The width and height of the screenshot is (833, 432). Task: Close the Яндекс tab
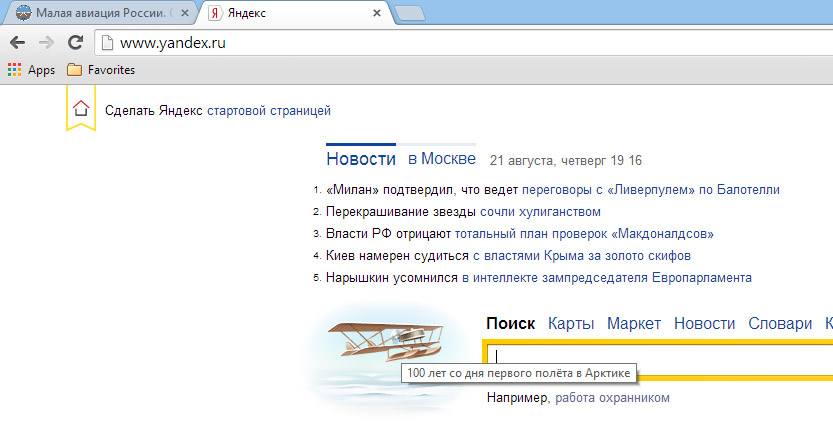[x=377, y=14]
